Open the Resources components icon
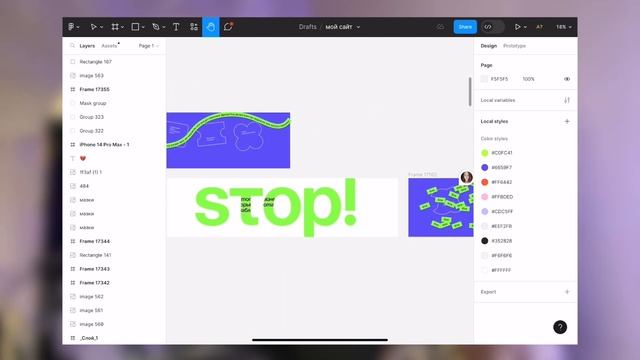This screenshot has width=640, height=360. click(x=193, y=27)
